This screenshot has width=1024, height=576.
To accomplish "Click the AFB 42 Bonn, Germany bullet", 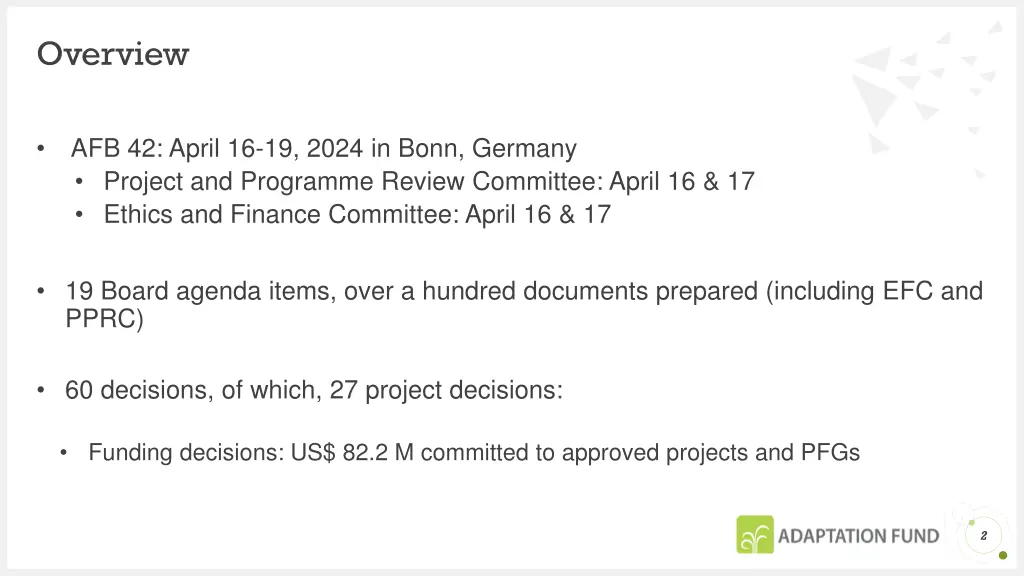I will (324, 148).
